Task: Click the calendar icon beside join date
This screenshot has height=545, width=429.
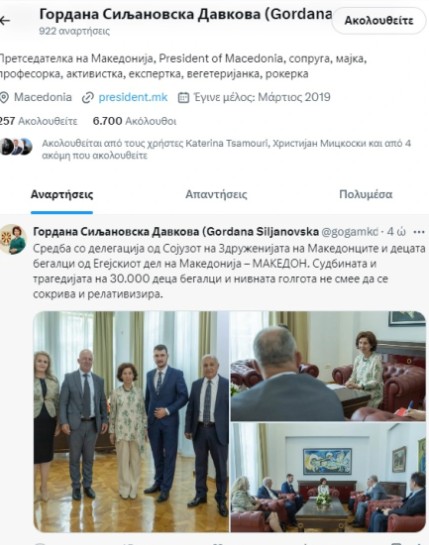Action: coord(183,98)
